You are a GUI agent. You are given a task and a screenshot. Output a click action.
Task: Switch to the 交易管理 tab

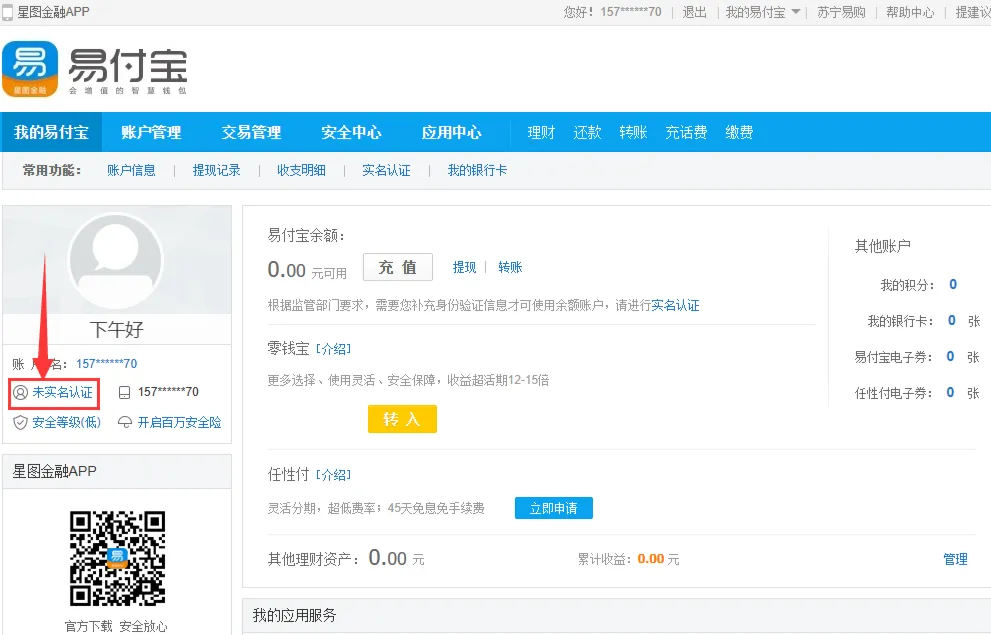[x=251, y=132]
